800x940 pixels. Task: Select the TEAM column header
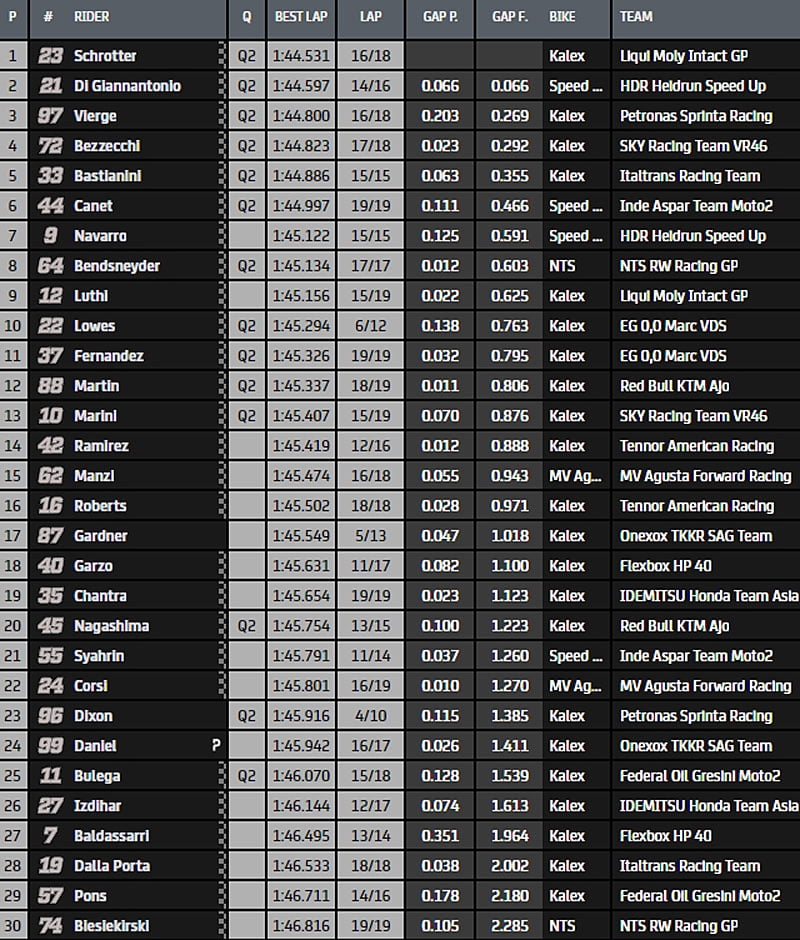(x=636, y=17)
